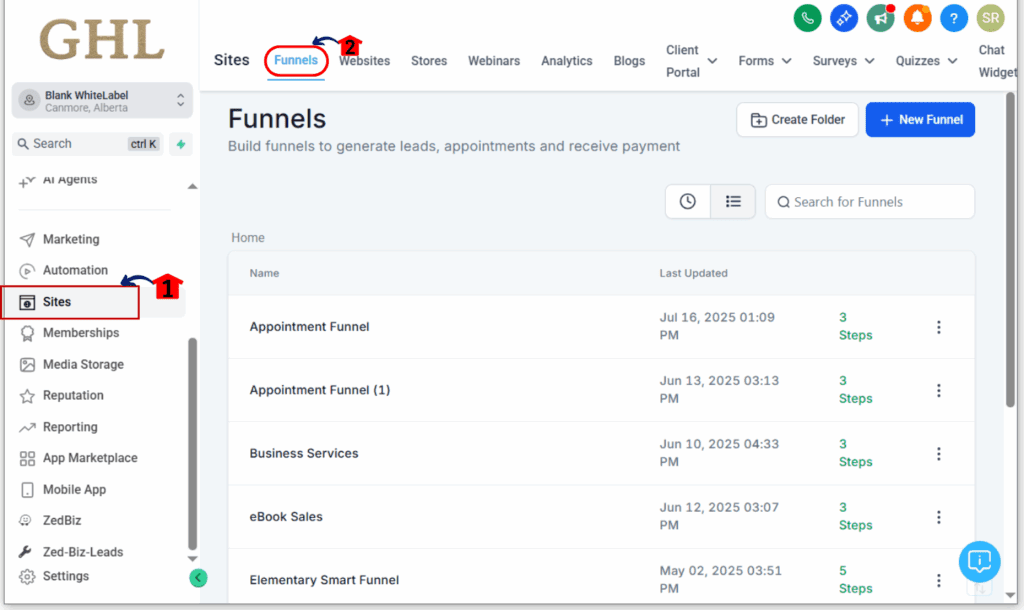Switch to the Stores tab
Screen dimensions: 1024x610
click(429, 61)
